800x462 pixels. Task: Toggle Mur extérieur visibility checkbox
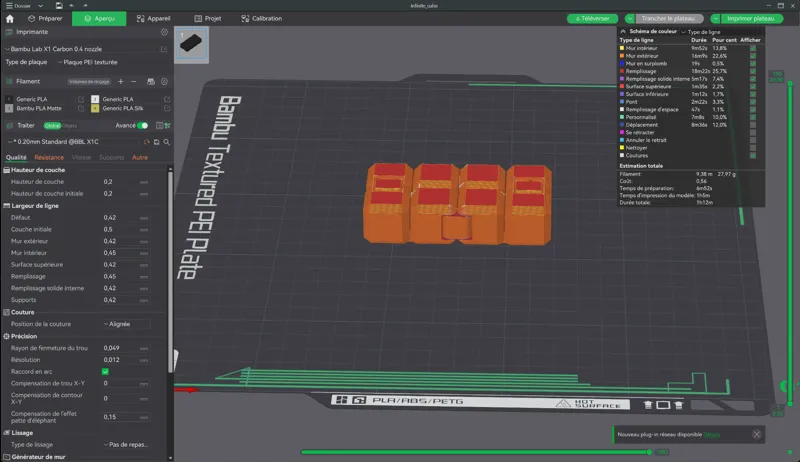[753, 56]
